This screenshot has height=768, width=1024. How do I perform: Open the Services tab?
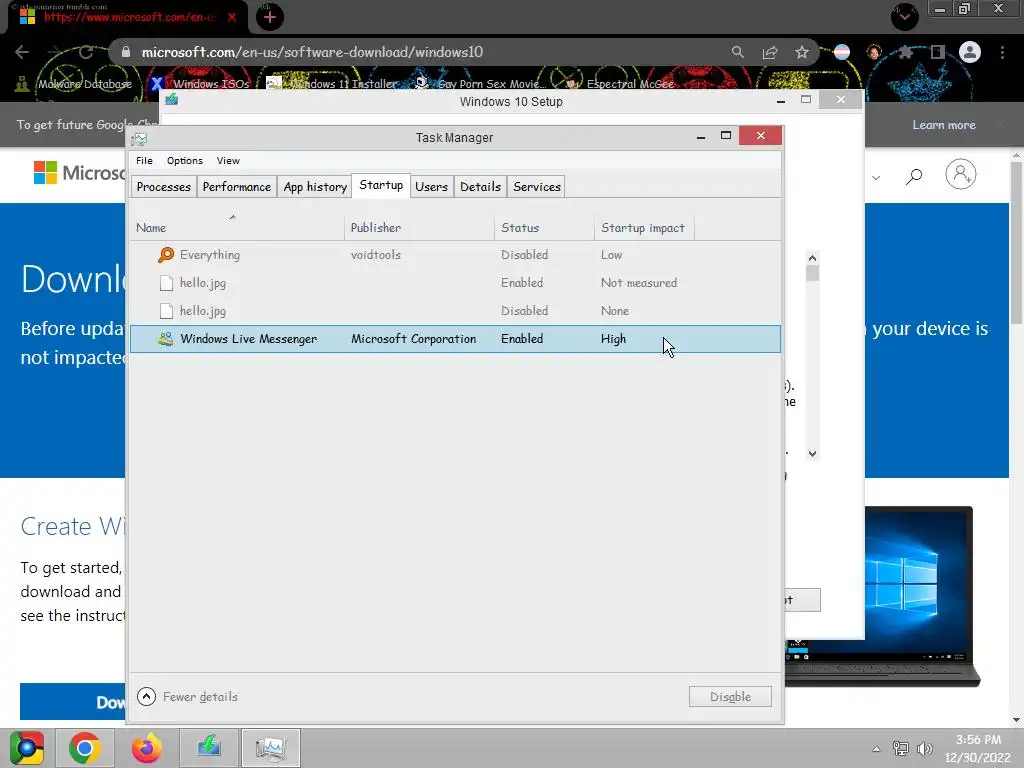click(537, 187)
